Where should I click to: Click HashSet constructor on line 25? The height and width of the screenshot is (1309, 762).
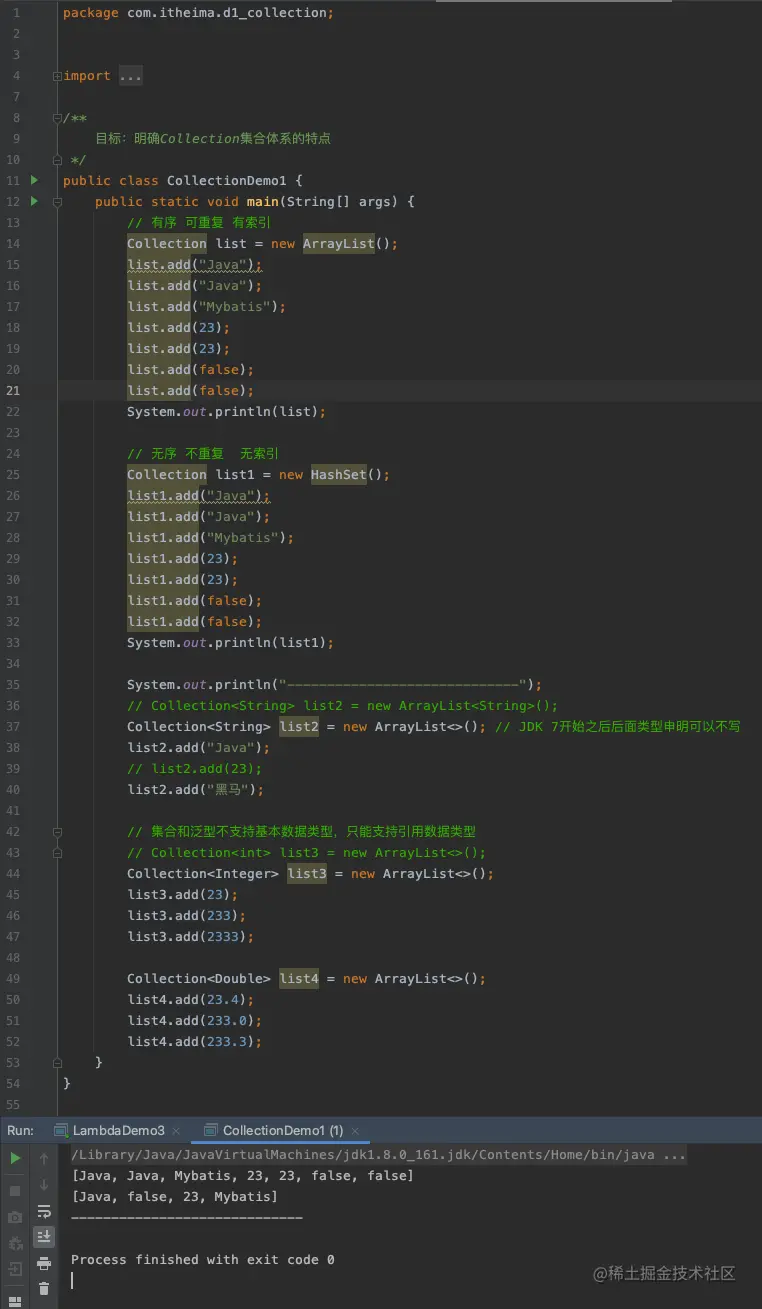[x=338, y=475]
